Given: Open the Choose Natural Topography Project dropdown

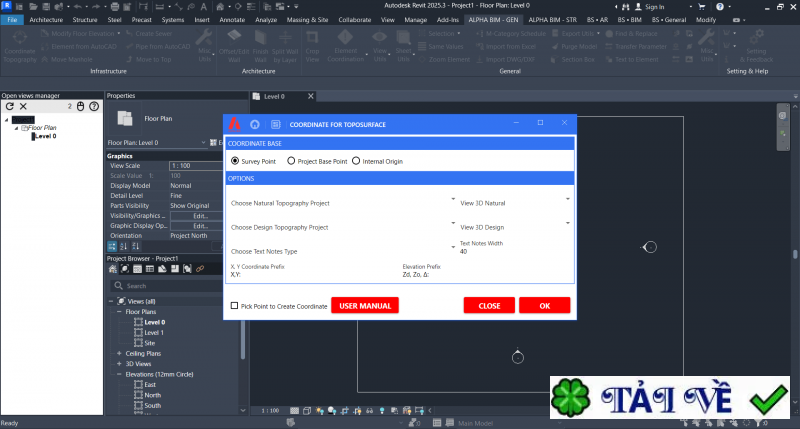Looking at the screenshot, I should pos(453,198).
